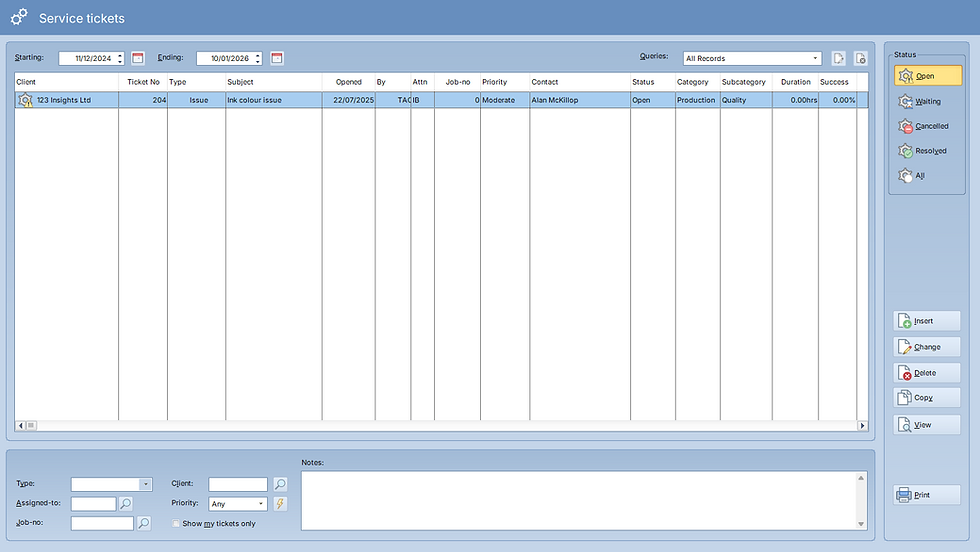Click the '22/07/2025' opened date cell
This screenshot has width=980, height=552.
pos(349,100)
